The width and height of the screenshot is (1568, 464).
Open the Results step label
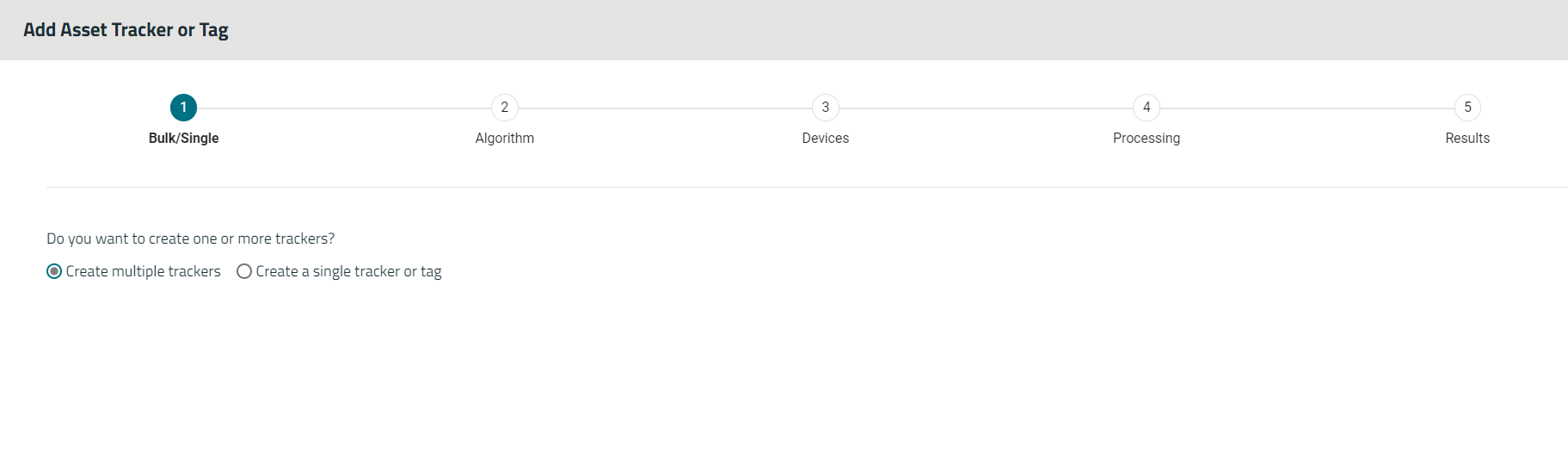point(1467,138)
